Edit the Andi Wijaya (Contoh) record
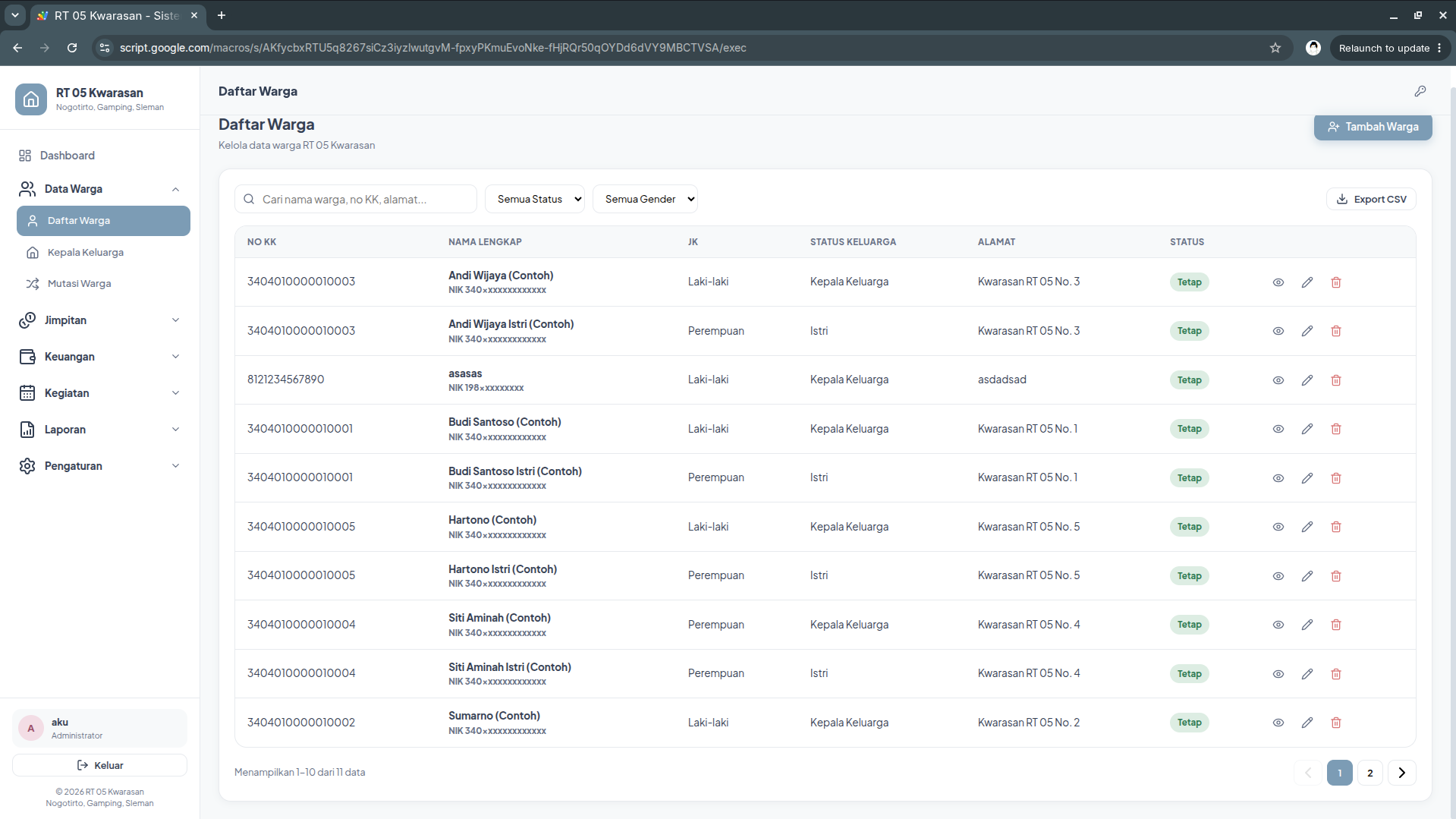The height and width of the screenshot is (819, 1456). 1307,282
